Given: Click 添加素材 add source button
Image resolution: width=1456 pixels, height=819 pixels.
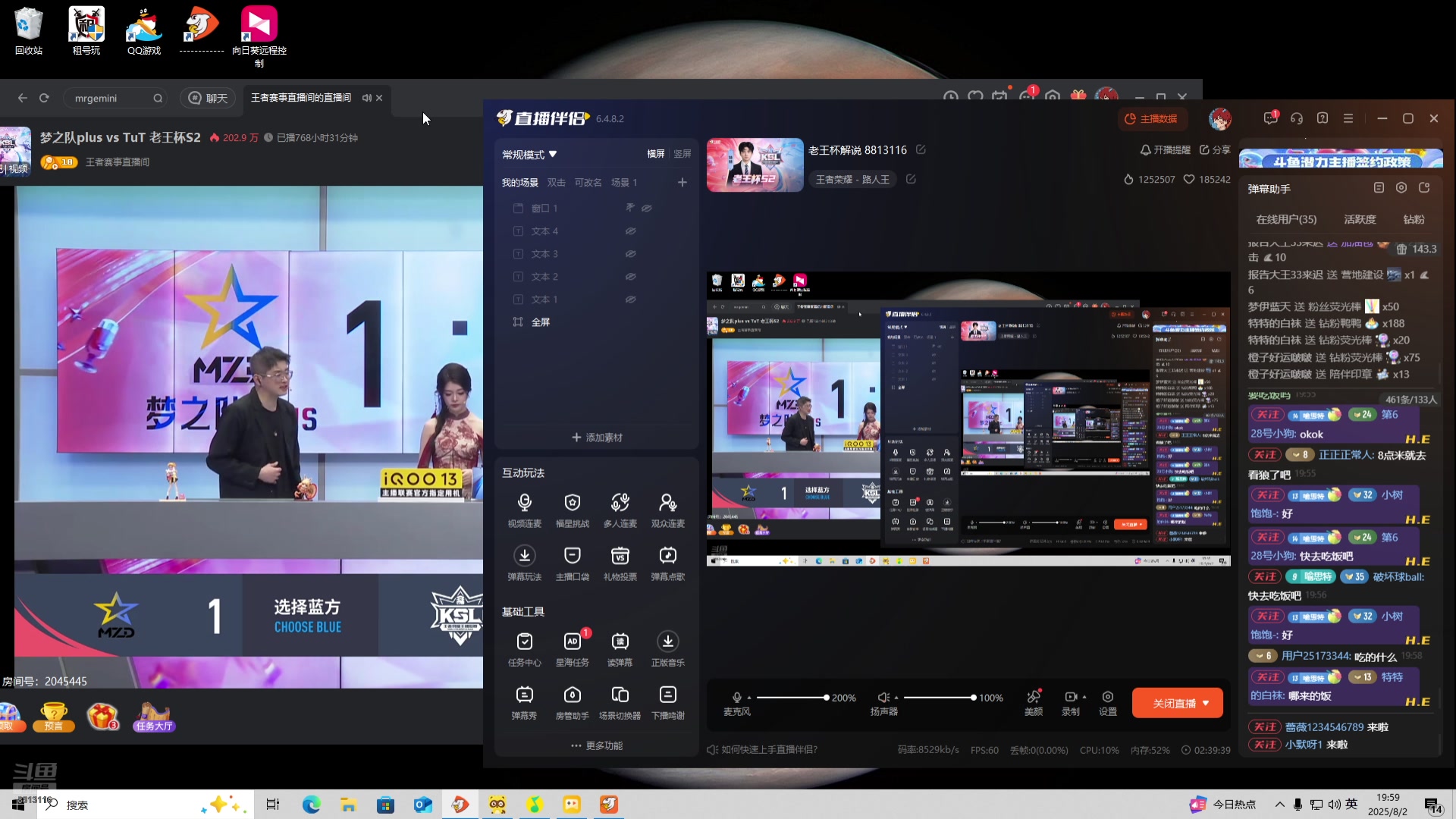Looking at the screenshot, I should pyautogui.click(x=597, y=438).
